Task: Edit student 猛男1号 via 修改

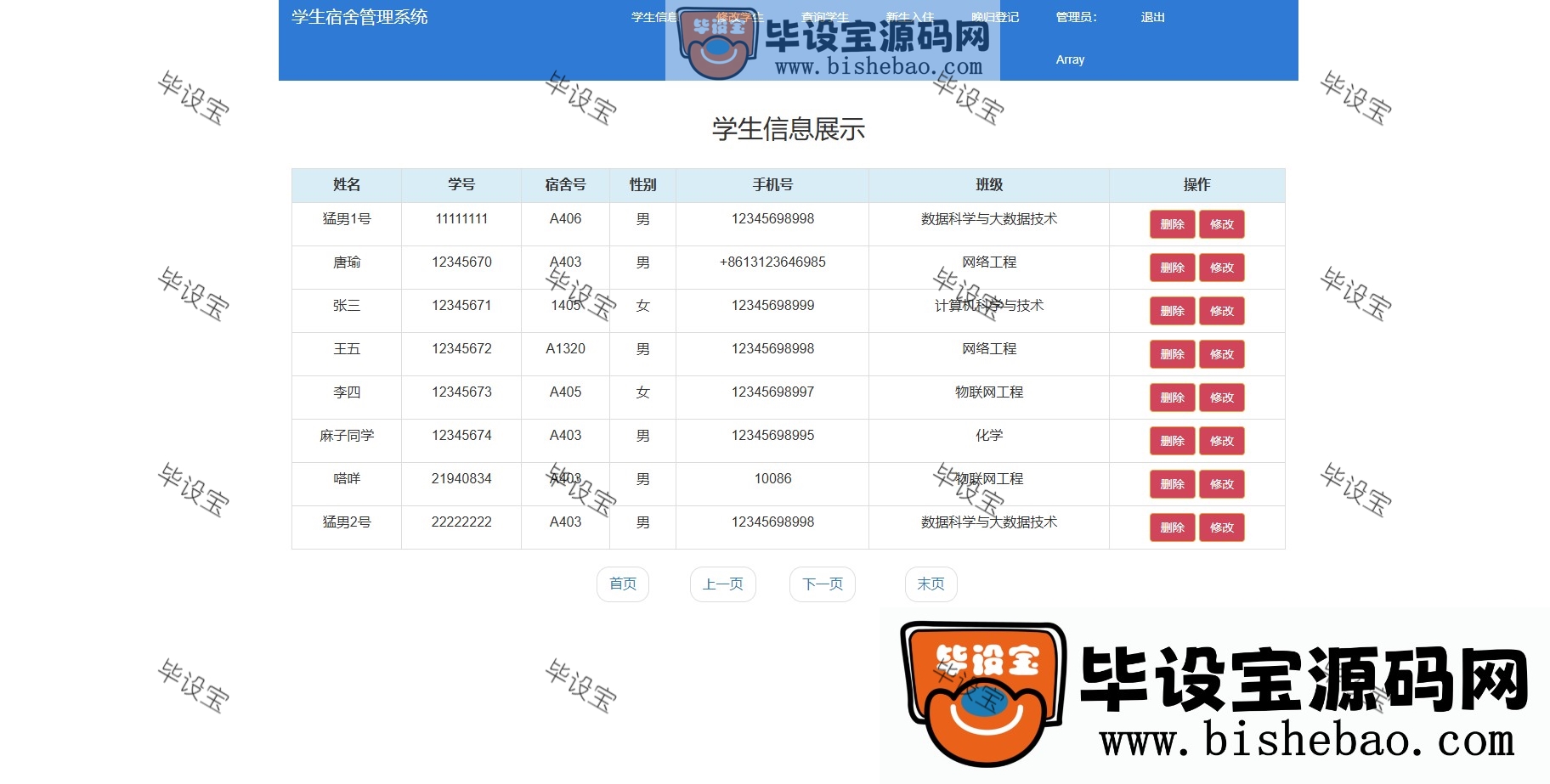Action: pos(1221,224)
